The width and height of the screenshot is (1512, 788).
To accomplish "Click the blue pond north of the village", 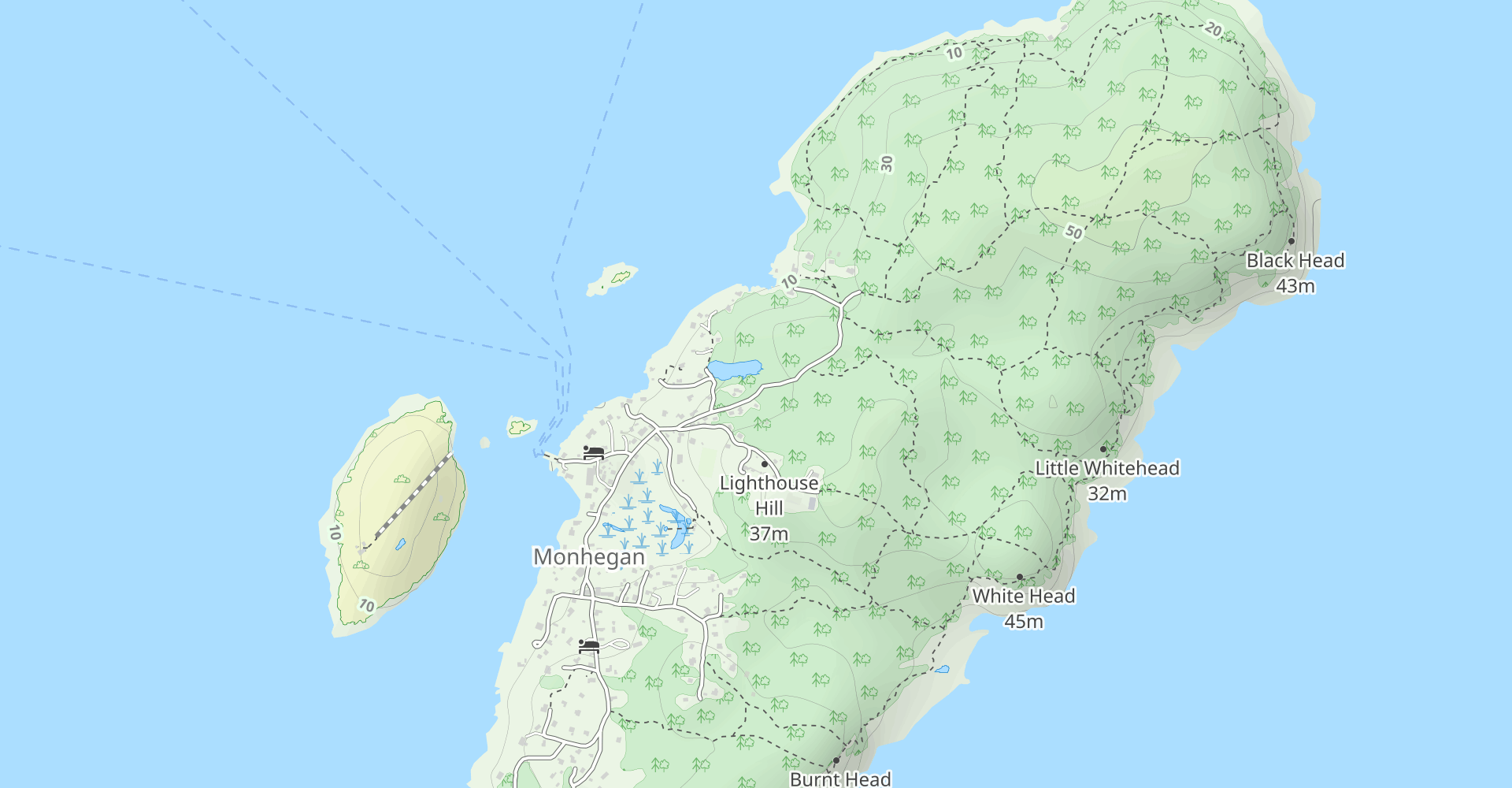I will [x=734, y=369].
